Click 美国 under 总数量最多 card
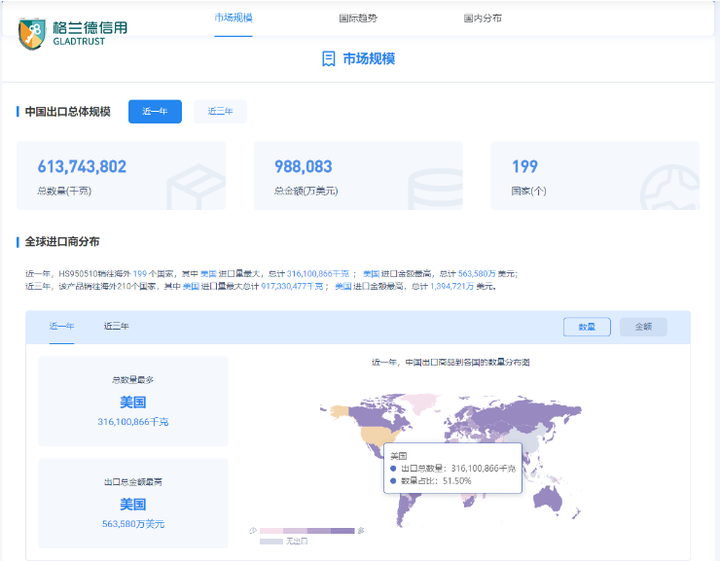 coord(133,402)
